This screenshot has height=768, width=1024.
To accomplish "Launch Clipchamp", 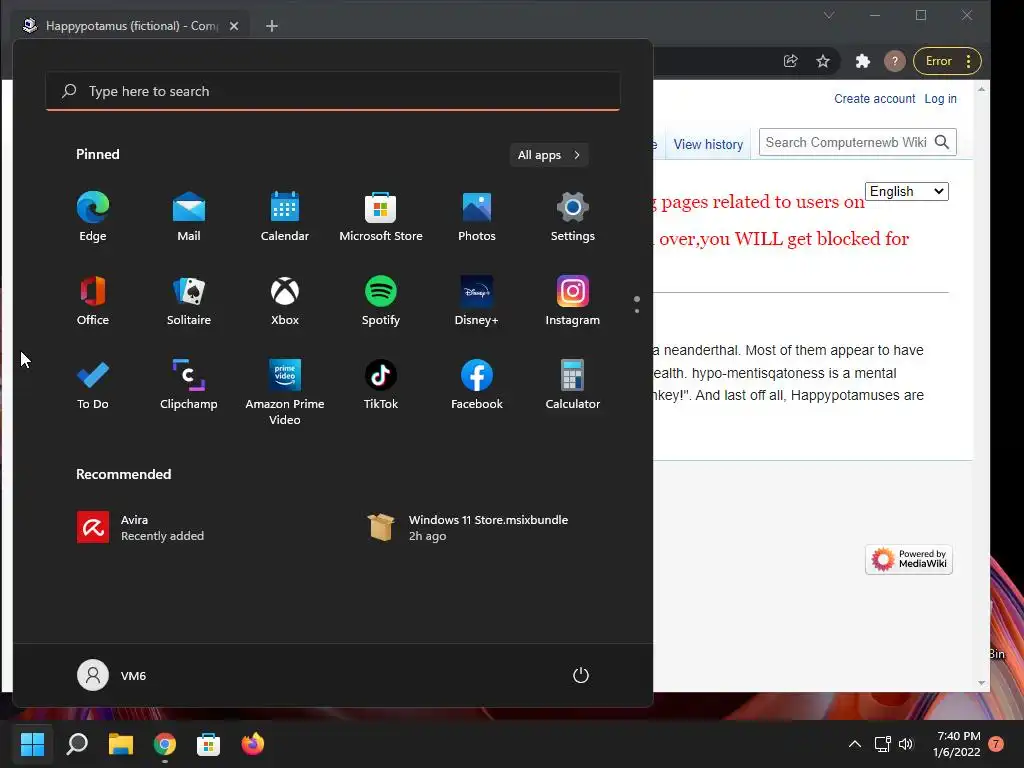I will pos(189,385).
